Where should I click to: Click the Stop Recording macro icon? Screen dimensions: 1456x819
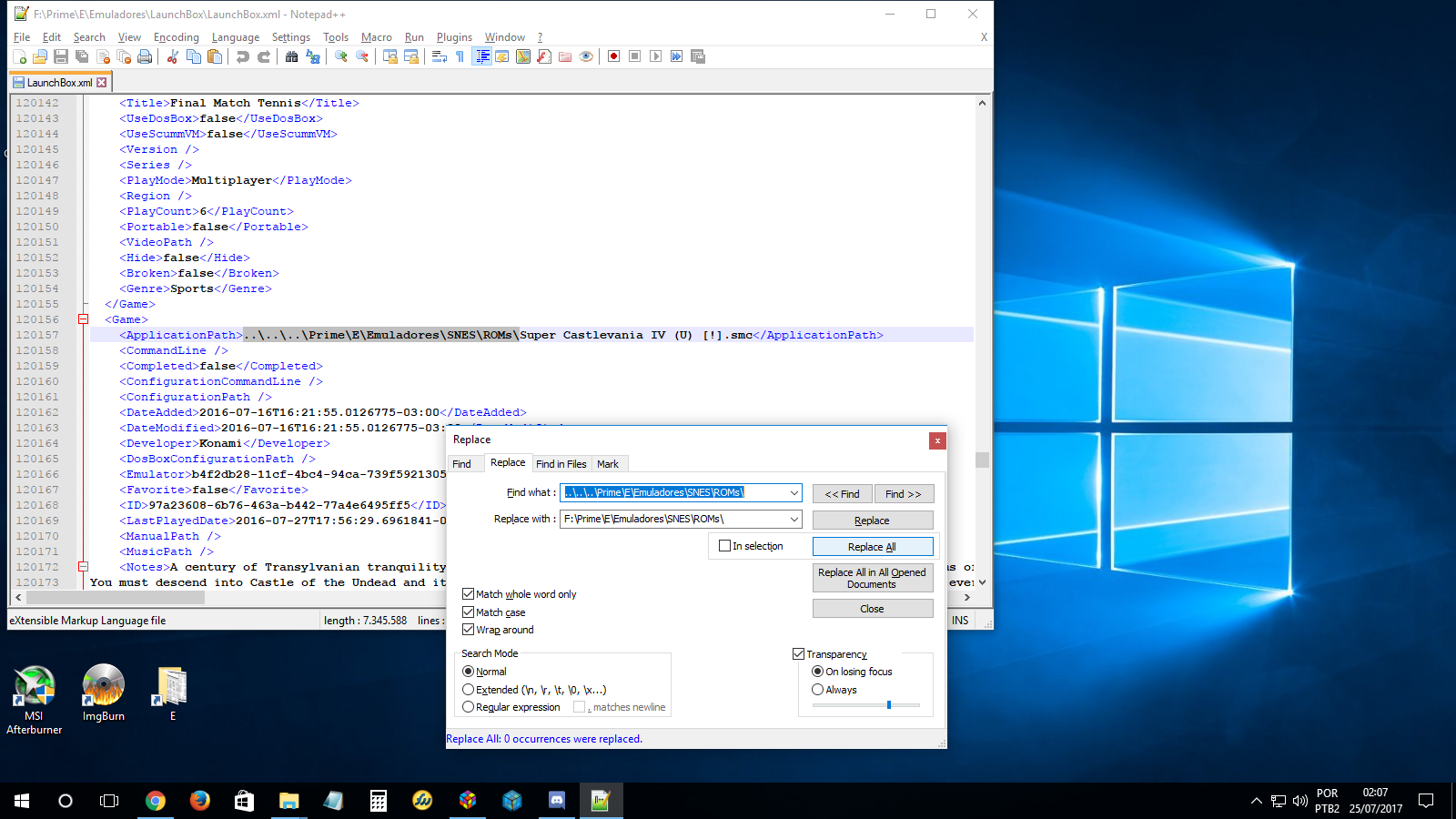click(635, 56)
